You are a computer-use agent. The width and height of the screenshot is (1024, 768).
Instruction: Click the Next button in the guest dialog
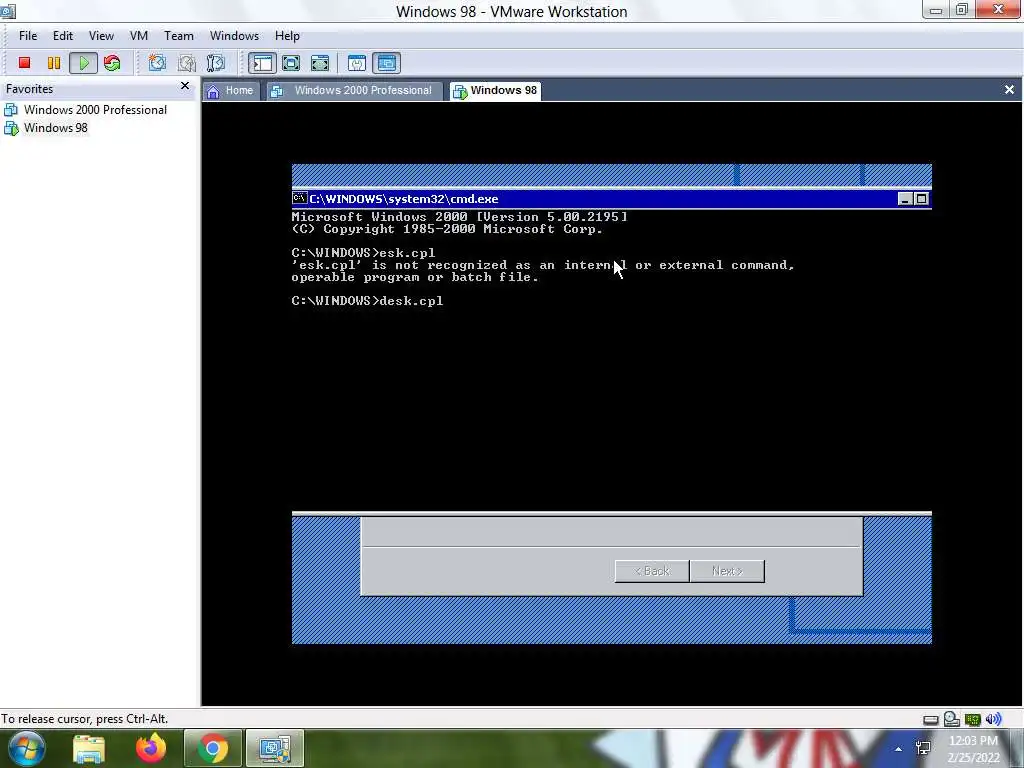(727, 571)
